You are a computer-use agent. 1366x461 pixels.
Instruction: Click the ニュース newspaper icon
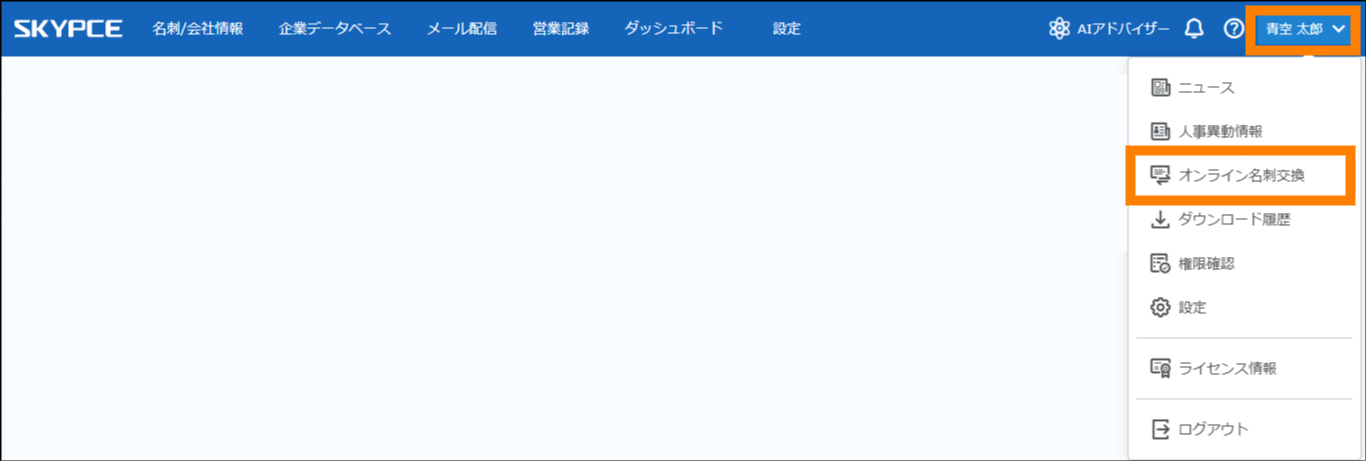tap(1160, 88)
